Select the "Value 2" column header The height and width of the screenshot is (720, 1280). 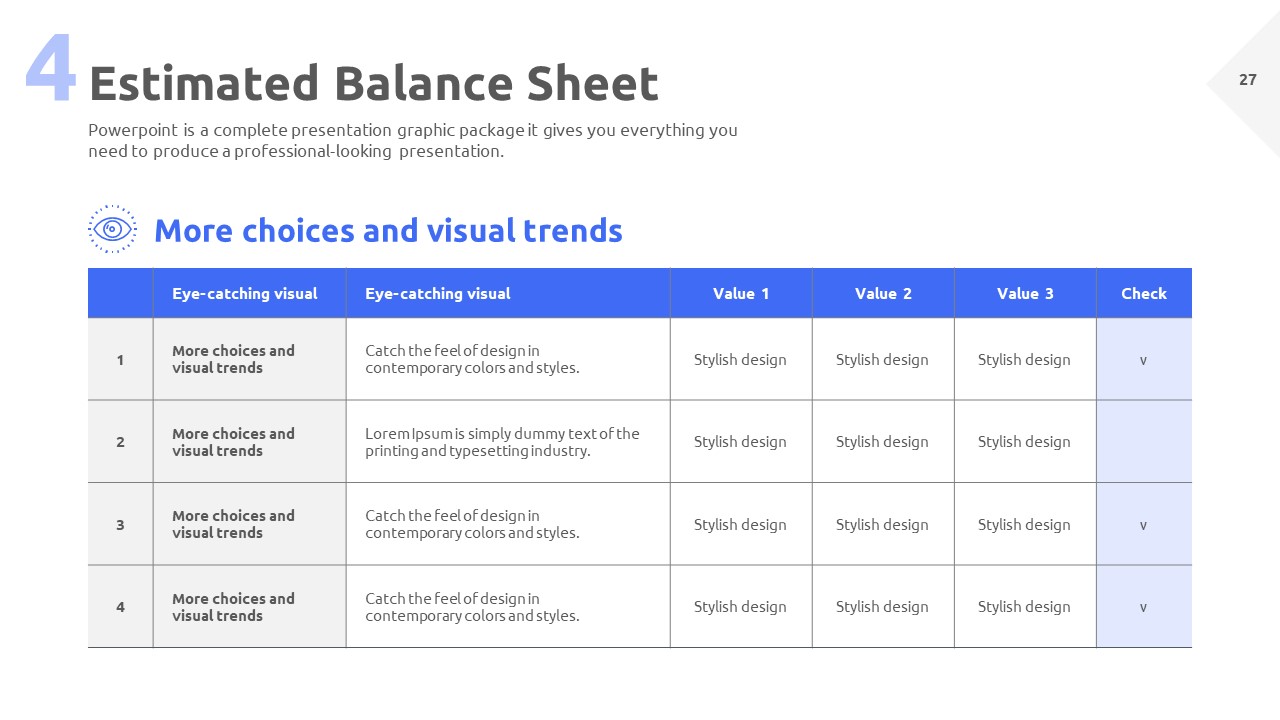click(x=883, y=293)
